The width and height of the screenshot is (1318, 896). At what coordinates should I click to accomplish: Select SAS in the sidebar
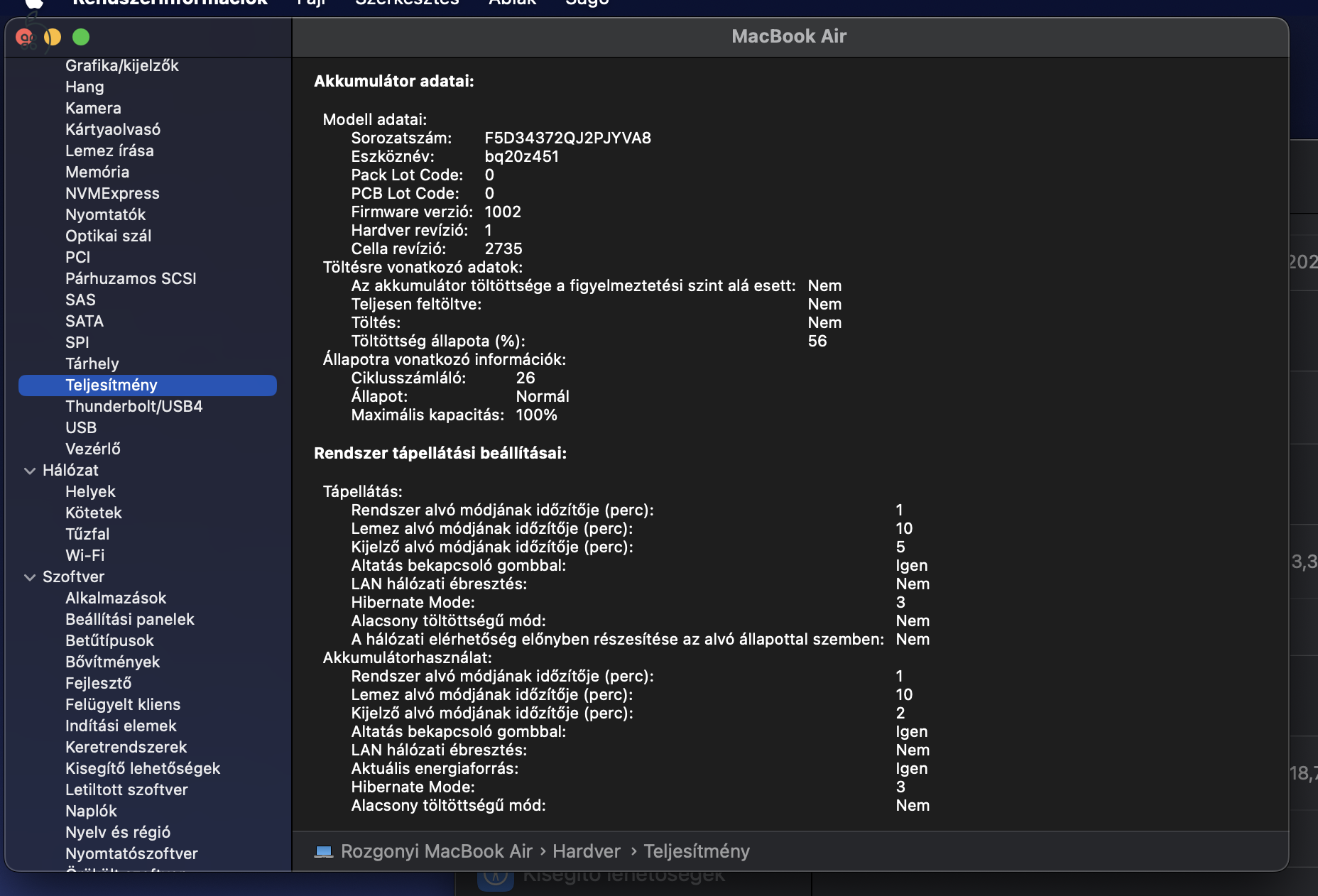(80, 300)
